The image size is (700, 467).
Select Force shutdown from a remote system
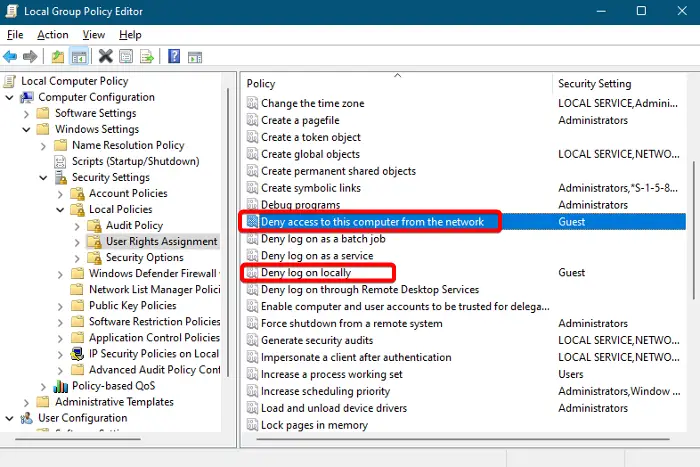(x=351, y=323)
